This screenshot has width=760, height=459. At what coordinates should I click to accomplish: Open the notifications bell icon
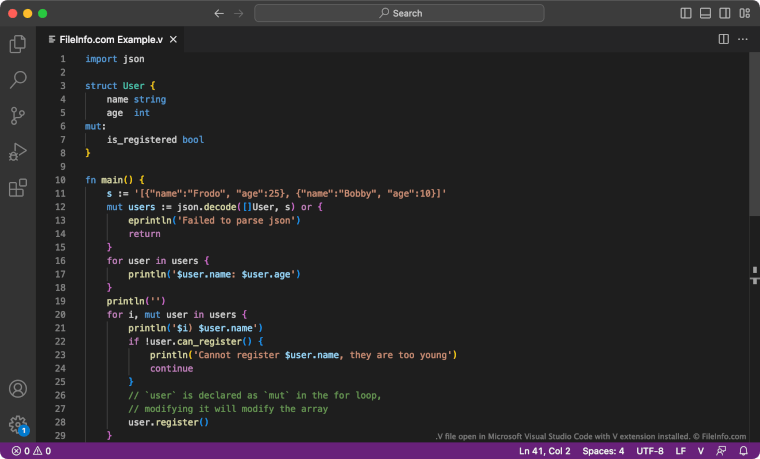click(743, 451)
